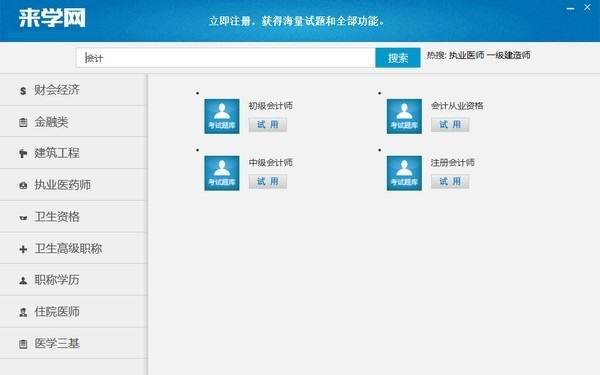This screenshot has width=600, height=375.
Task: Click the plus icon beside 卫生高级职称
Action: coord(23,249)
